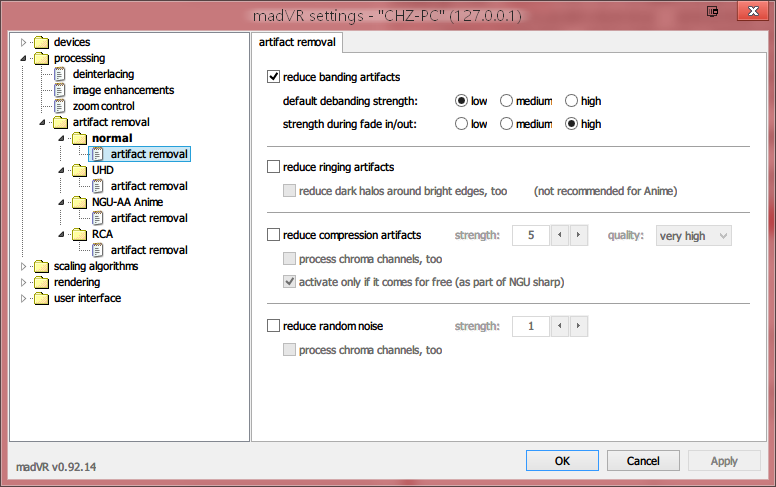Click compression artifacts strength field showing 5
Viewport: 776px width, 487px height.
[531, 235]
